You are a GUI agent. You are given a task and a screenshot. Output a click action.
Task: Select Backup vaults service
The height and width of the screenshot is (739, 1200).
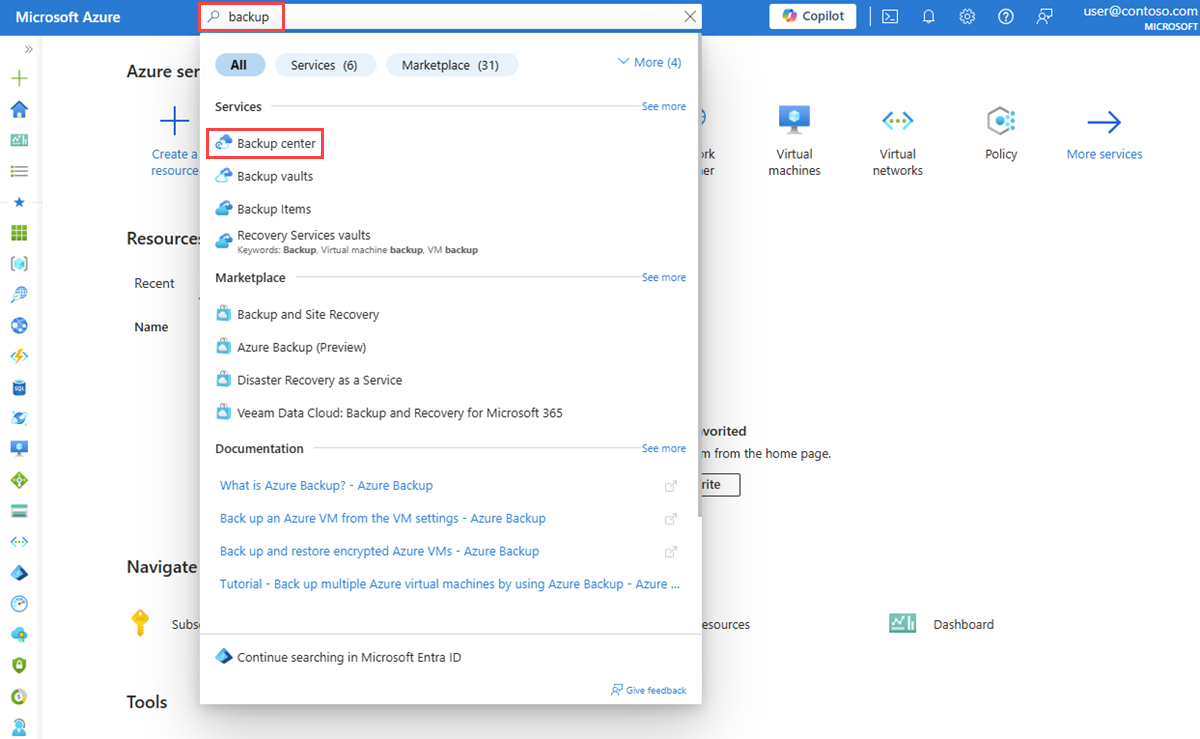pos(275,176)
